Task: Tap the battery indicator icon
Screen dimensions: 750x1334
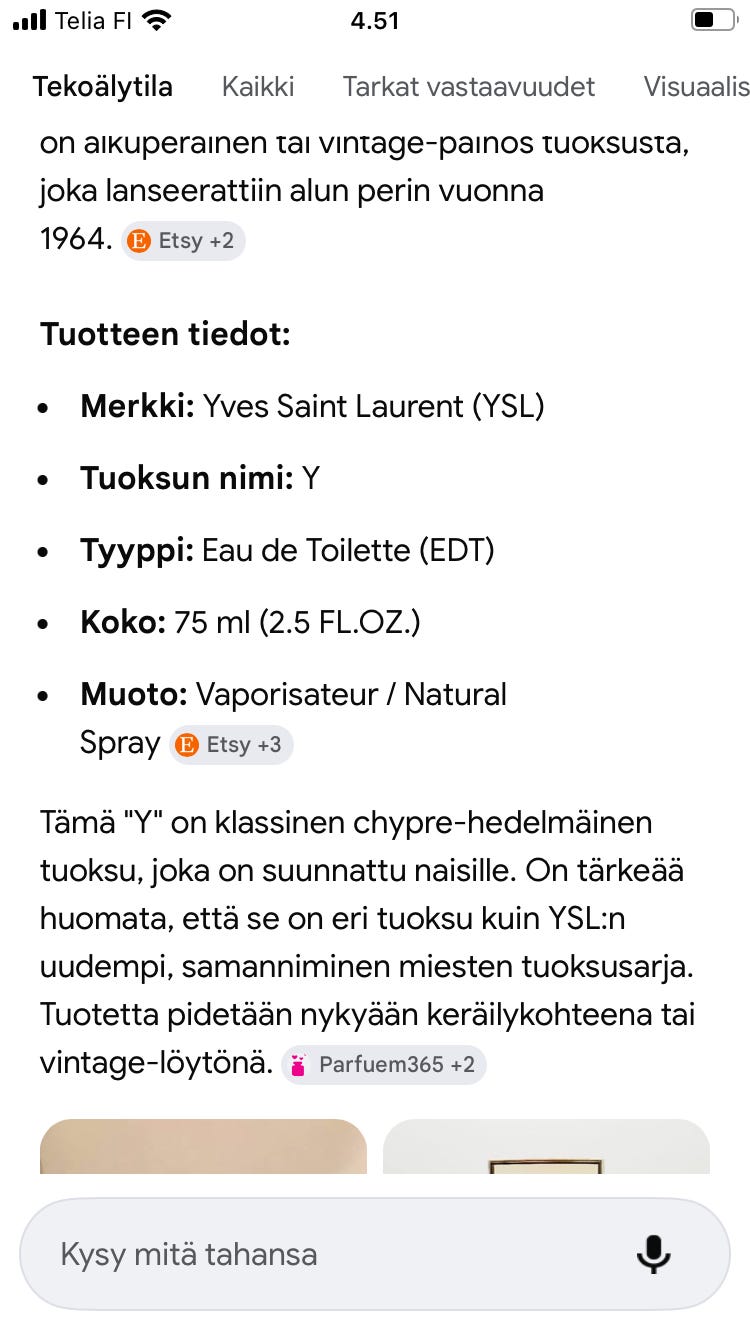Action: coord(713,21)
